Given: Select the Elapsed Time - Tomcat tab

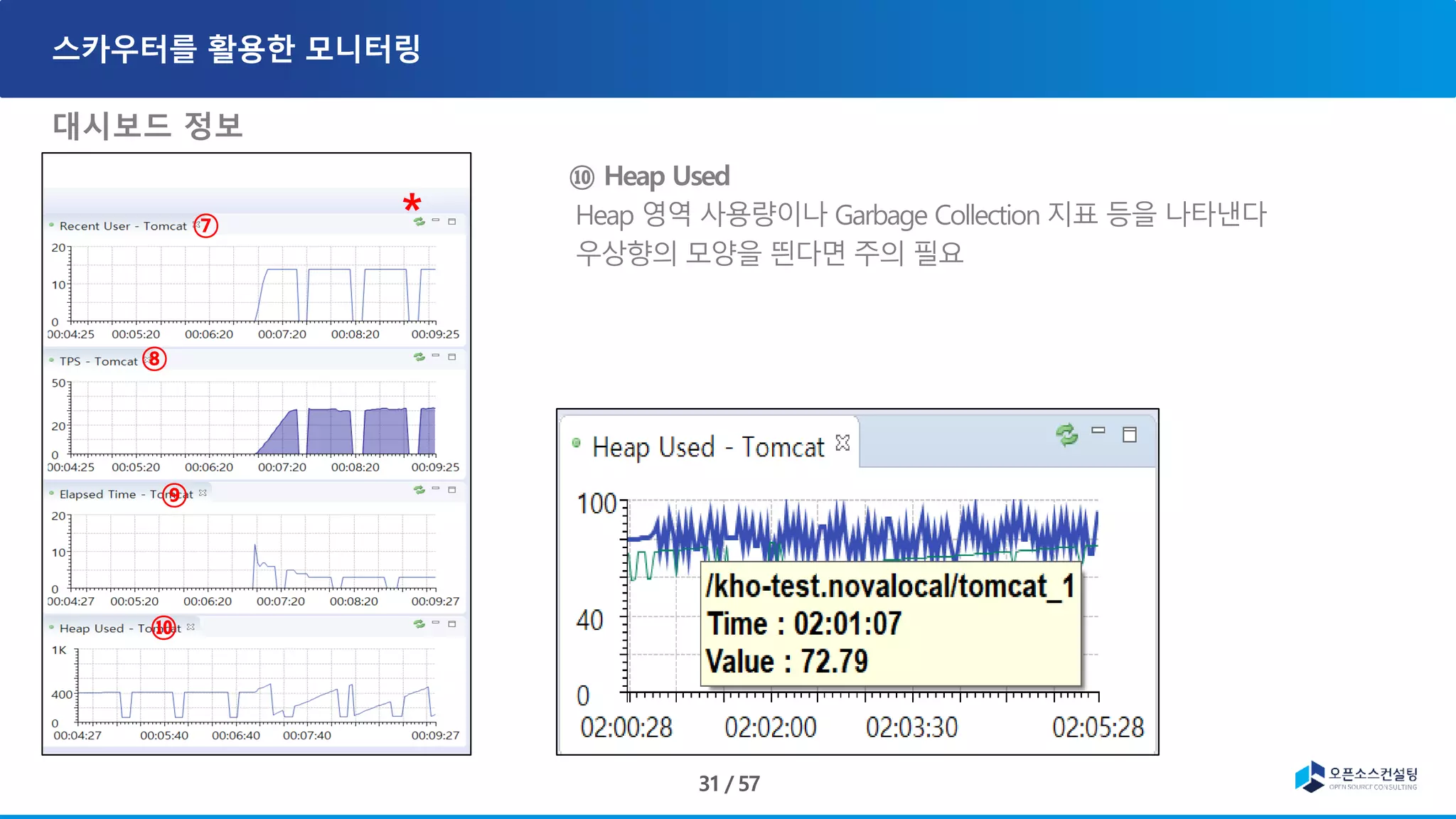Looking at the screenshot, I should click(x=128, y=494).
